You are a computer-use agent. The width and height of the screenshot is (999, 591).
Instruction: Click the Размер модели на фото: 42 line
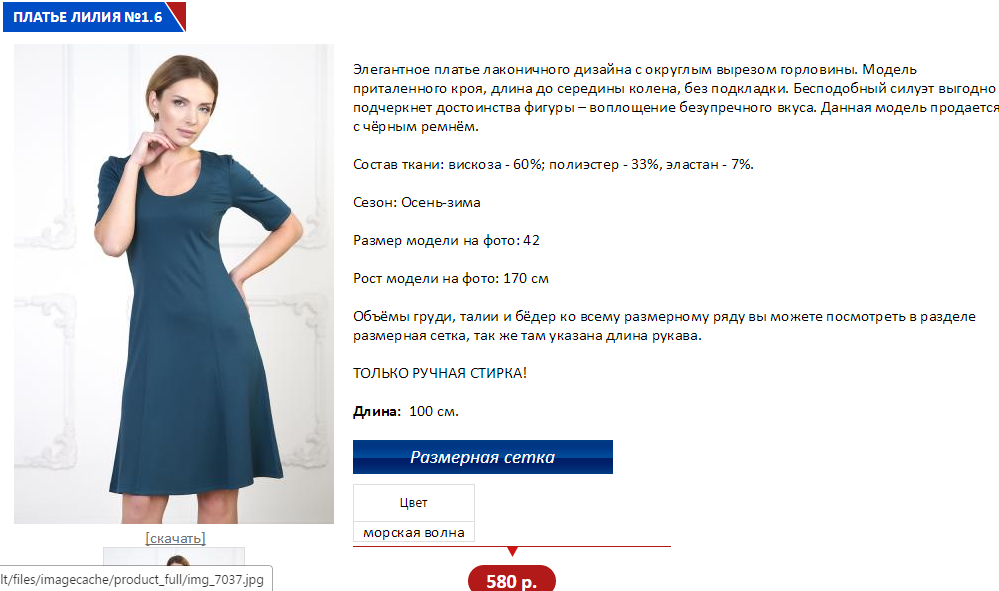446,241
